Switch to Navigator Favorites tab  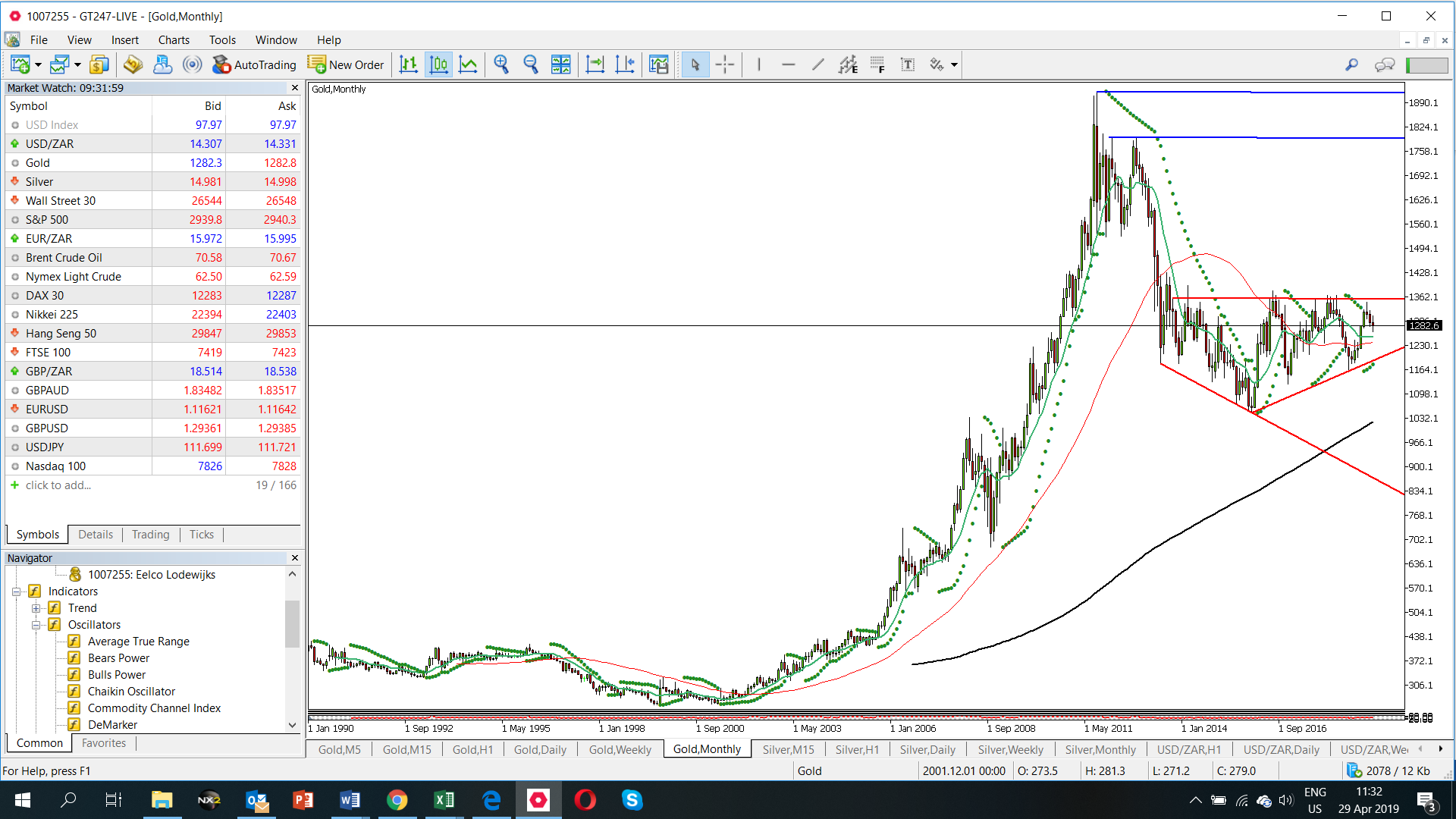[x=104, y=743]
